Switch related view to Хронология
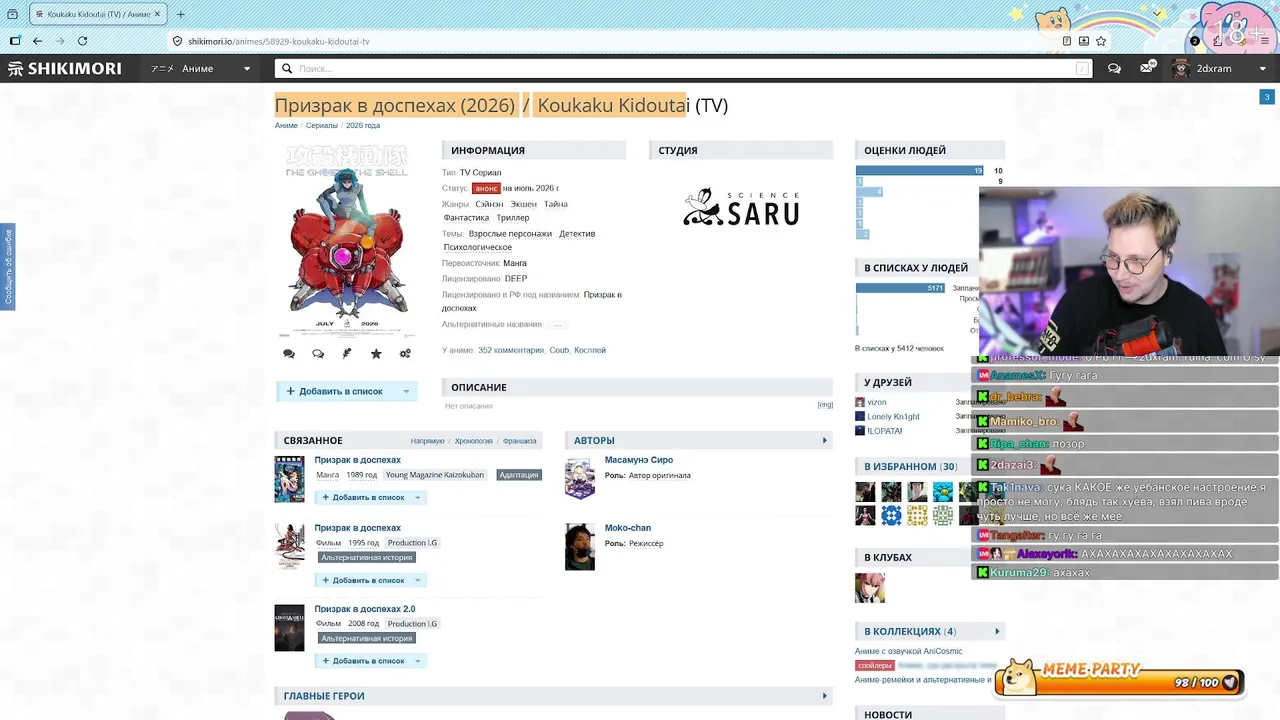This screenshot has height=720, width=1280. tap(474, 441)
